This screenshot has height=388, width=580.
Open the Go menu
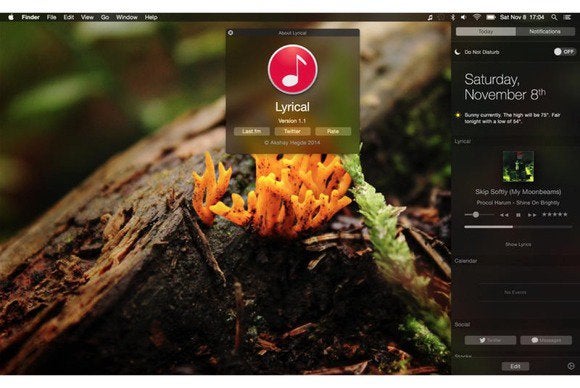point(105,17)
